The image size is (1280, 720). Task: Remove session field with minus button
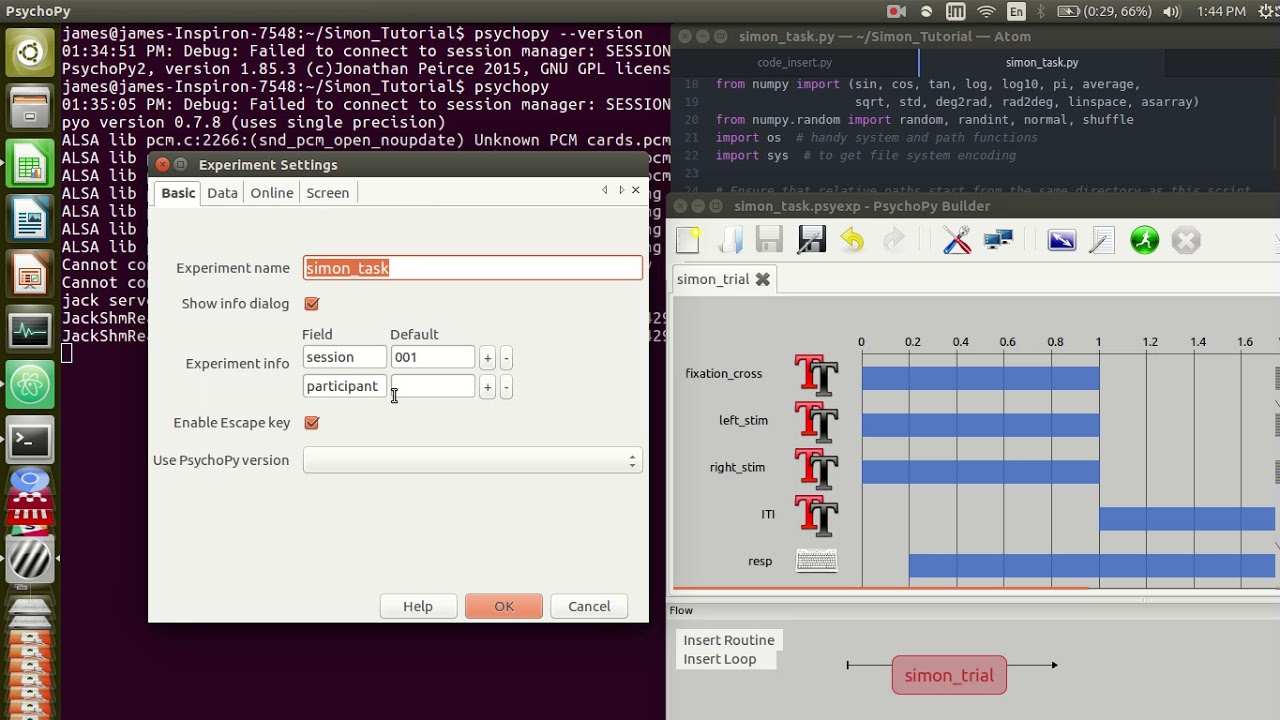click(x=506, y=358)
